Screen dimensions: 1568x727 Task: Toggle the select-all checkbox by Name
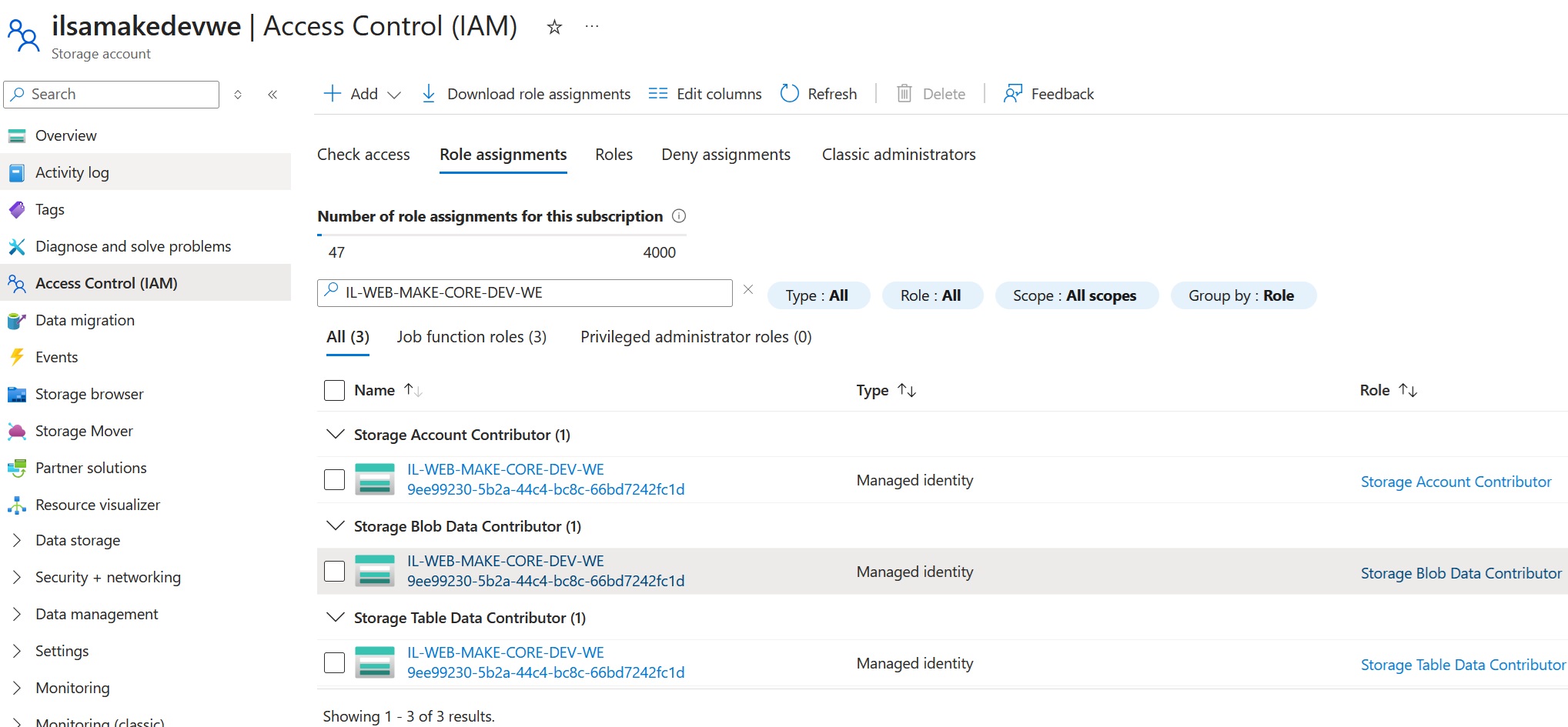(x=334, y=390)
